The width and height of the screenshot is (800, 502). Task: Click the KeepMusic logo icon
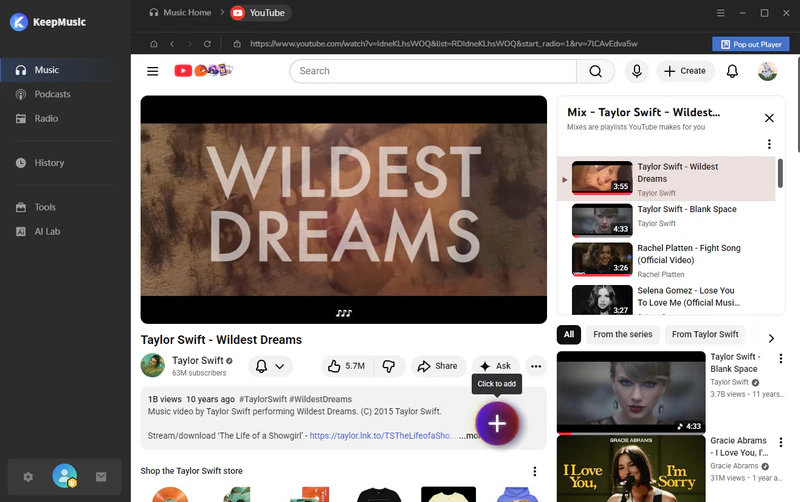19,22
